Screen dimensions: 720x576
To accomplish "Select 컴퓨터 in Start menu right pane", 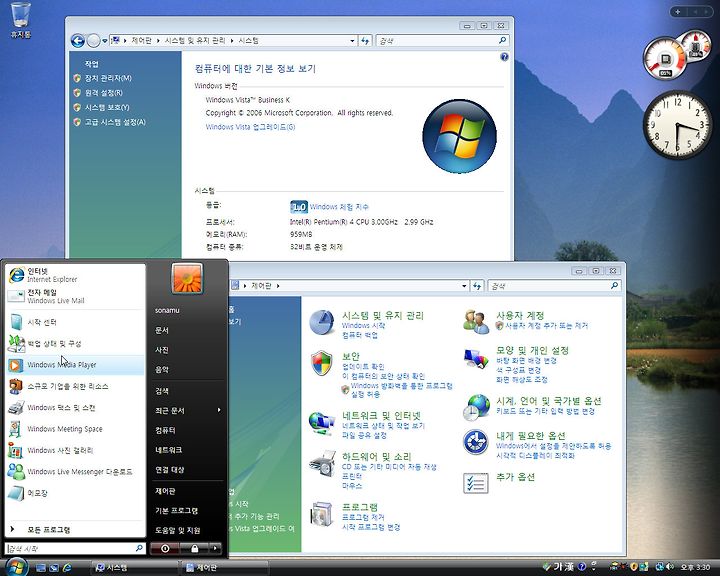I will [x=165, y=430].
